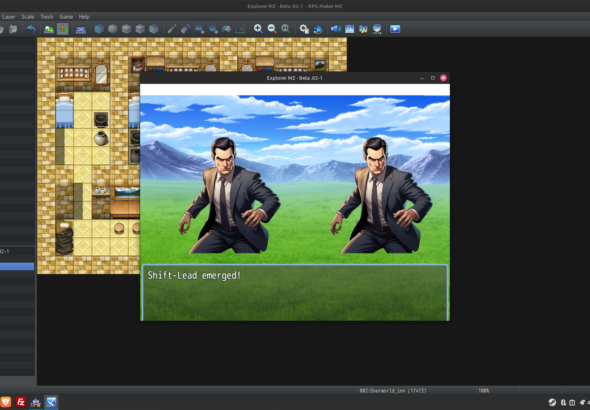590x410 pixels.
Task: Click the 100% zoom status entry
Action: [x=484, y=391]
